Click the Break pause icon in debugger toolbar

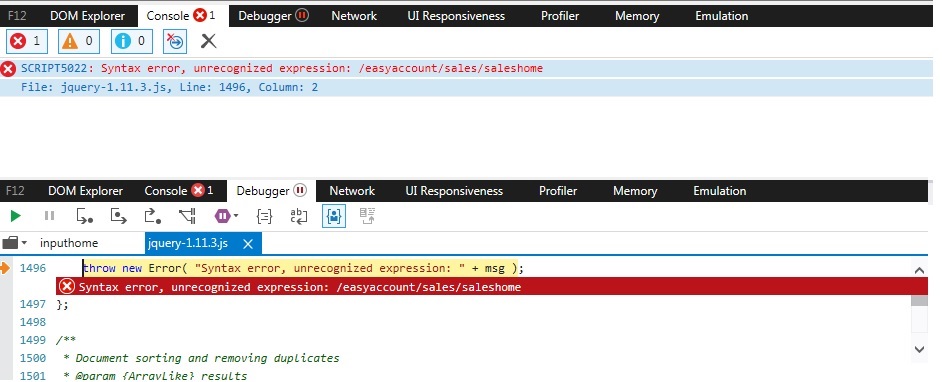50,216
